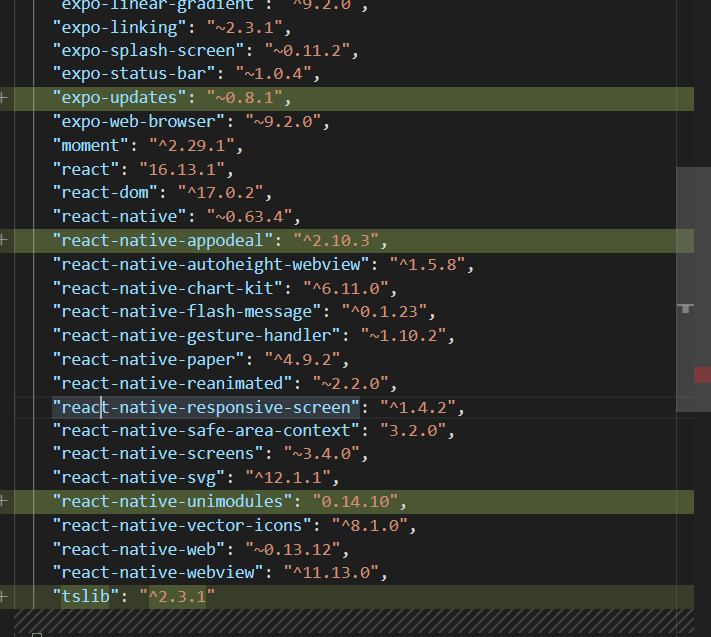Image resolution: width=711 pixels, height=637 pixels.
Task: Click the version value "~0.13.12"
Action: 293,549
